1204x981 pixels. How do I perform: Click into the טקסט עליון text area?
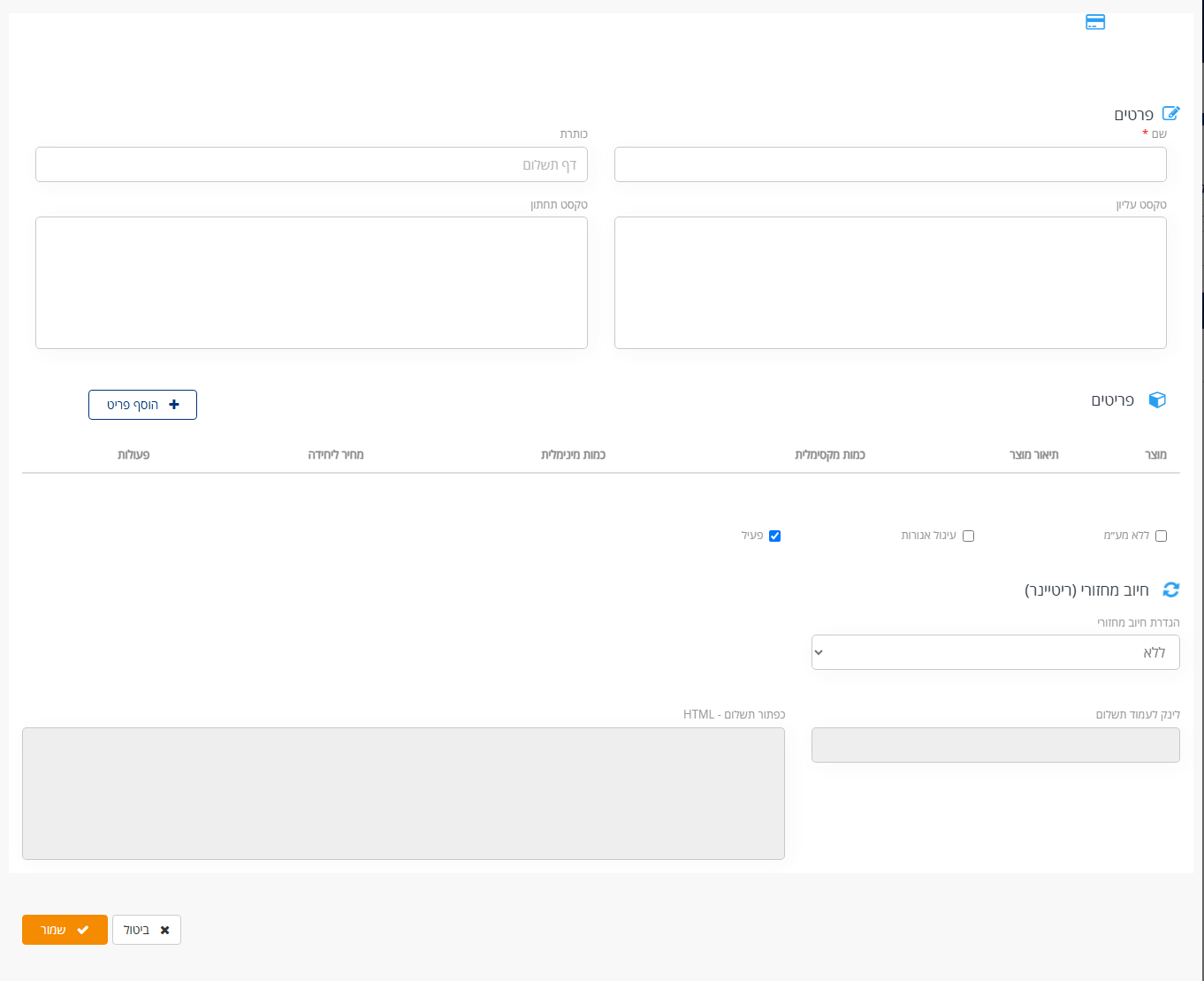coord(890,283)
